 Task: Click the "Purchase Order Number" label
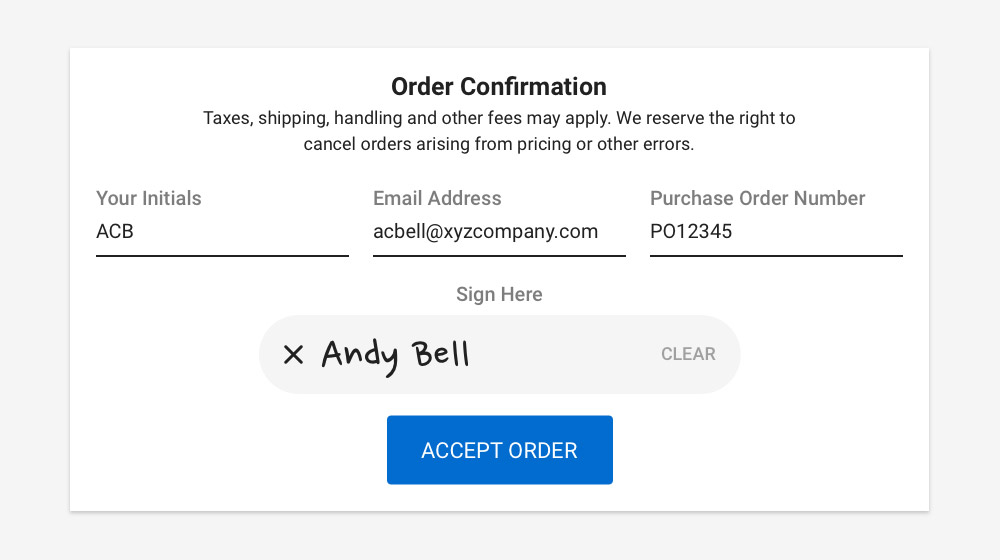tap(757, 198)
